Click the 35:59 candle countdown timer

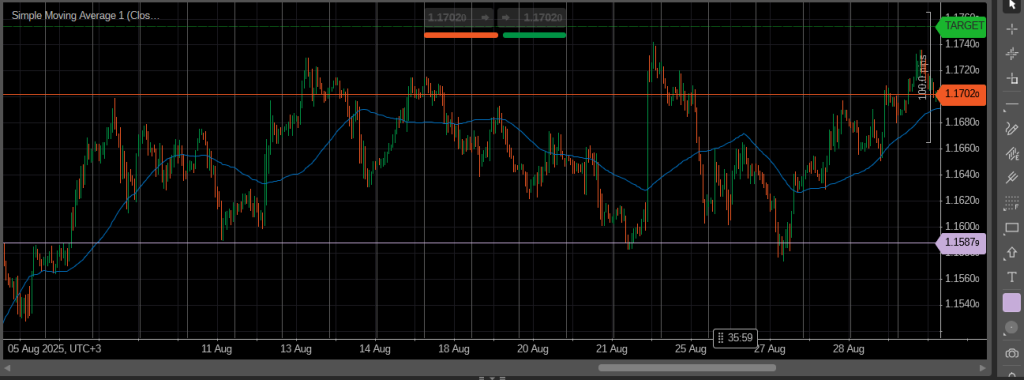coord(735,338)
